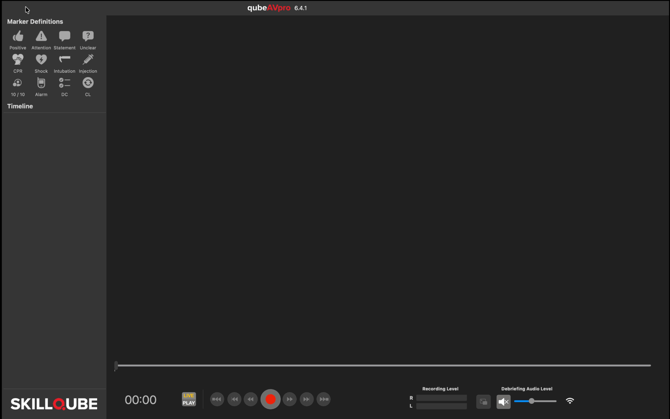Select the CL marker icon
Screen dimensions: 670x419
point(88,83)
